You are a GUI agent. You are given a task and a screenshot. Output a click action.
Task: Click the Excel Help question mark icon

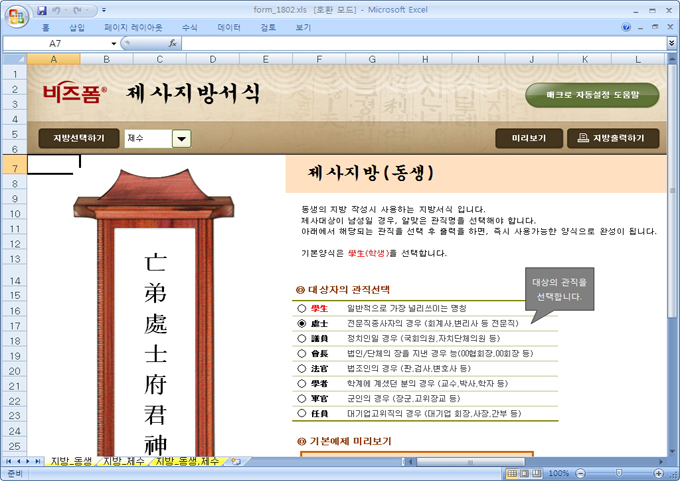626,27
